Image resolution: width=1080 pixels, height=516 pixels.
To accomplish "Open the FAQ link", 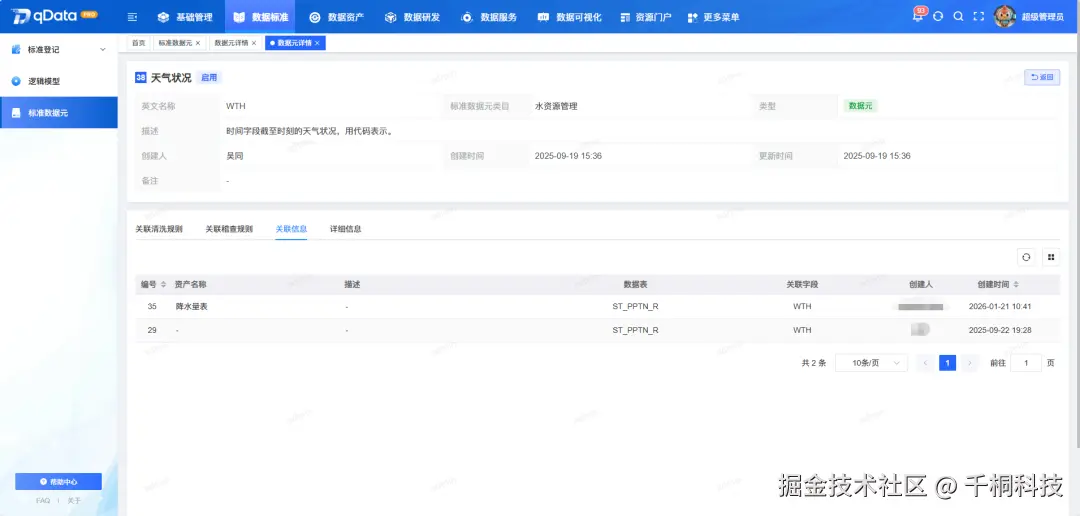I will [43, 501].
